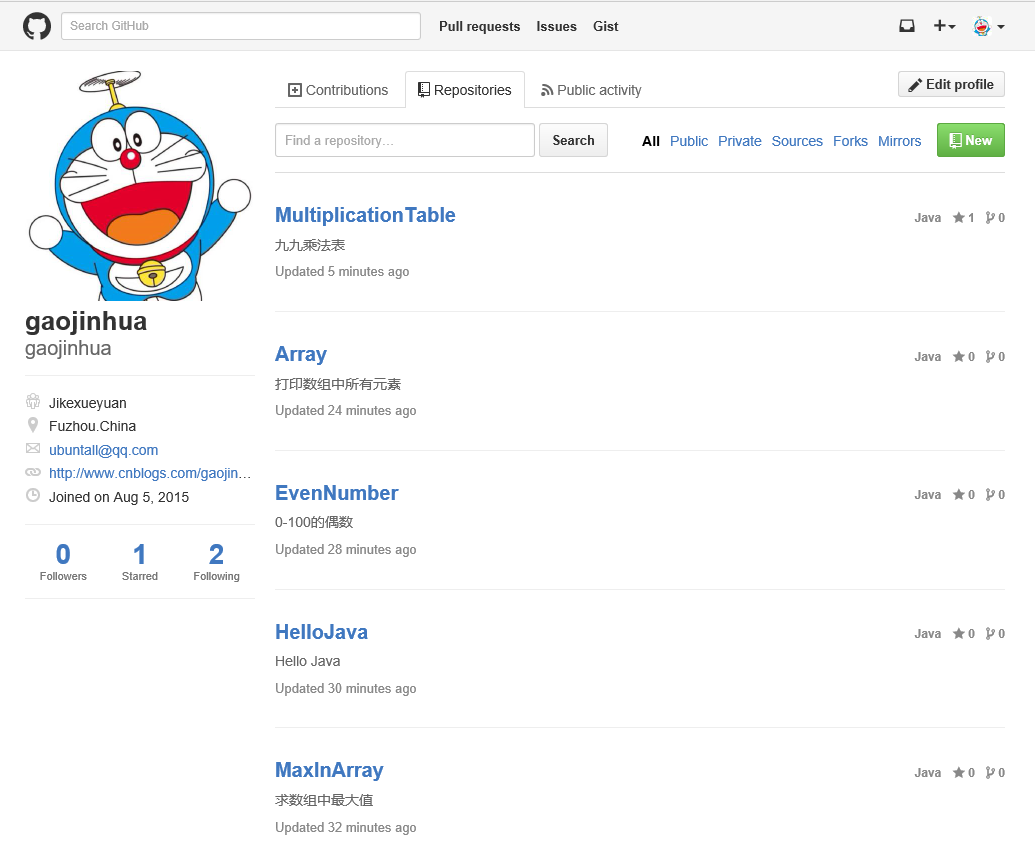Image resolution: width=1035 pixels, height=860 pixels.
Task: Select the Repositories tab
Action: coord(465,90)
